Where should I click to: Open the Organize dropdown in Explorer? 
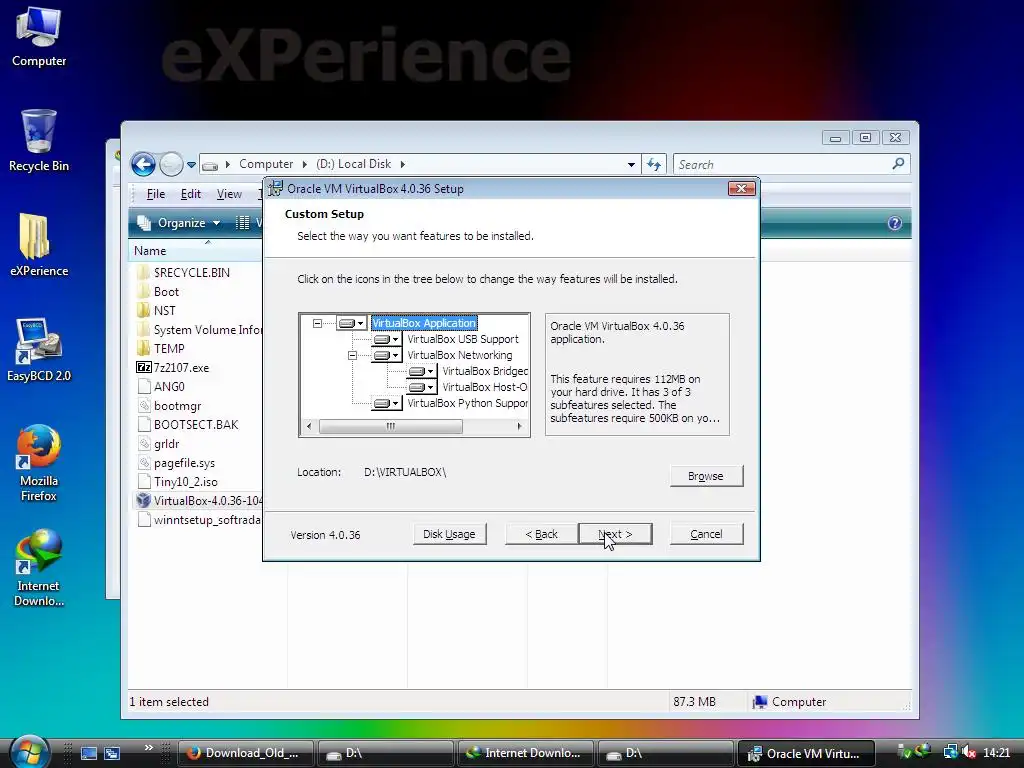178,223
